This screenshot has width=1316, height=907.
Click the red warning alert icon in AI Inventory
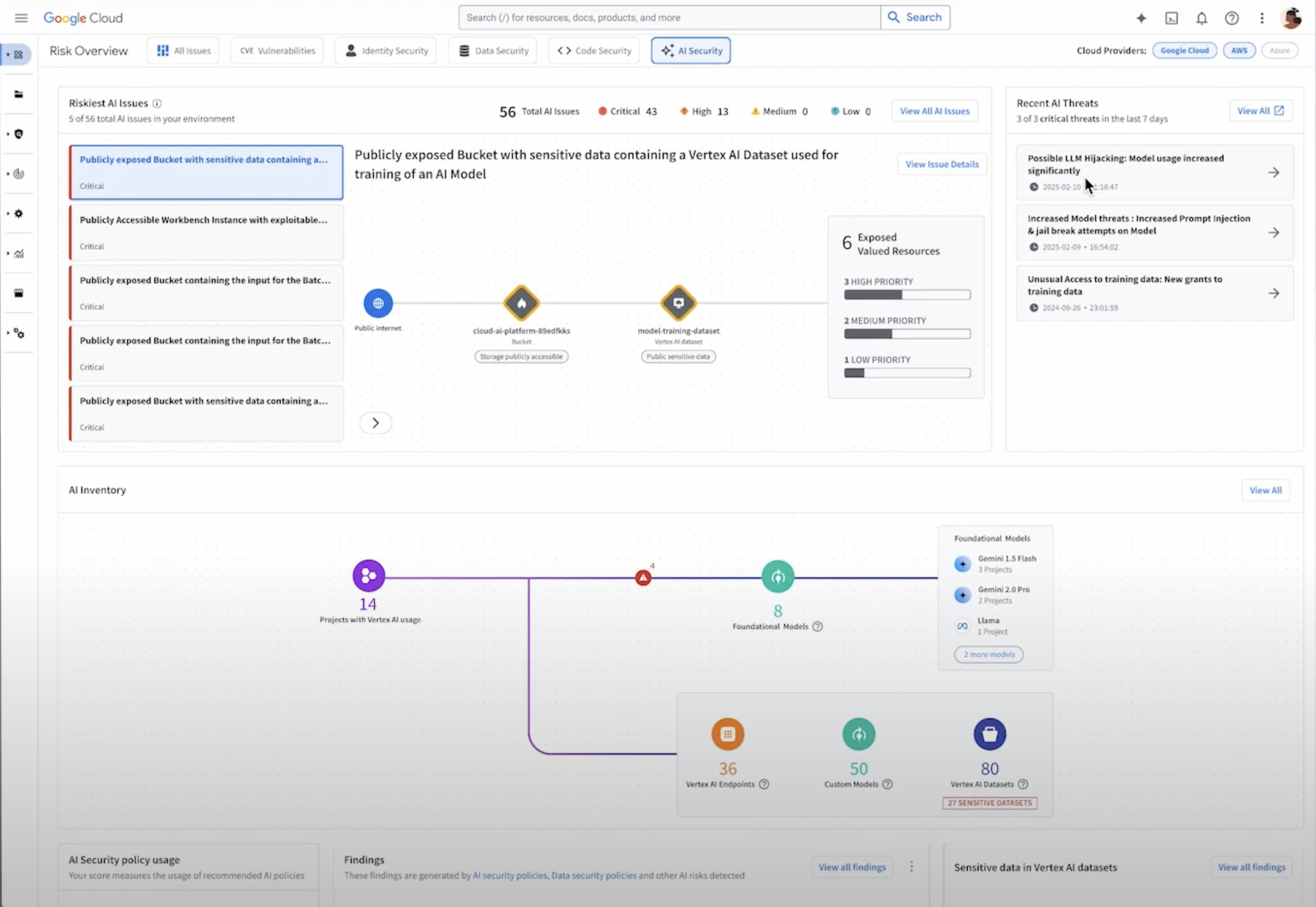click(x=643, y=578)
